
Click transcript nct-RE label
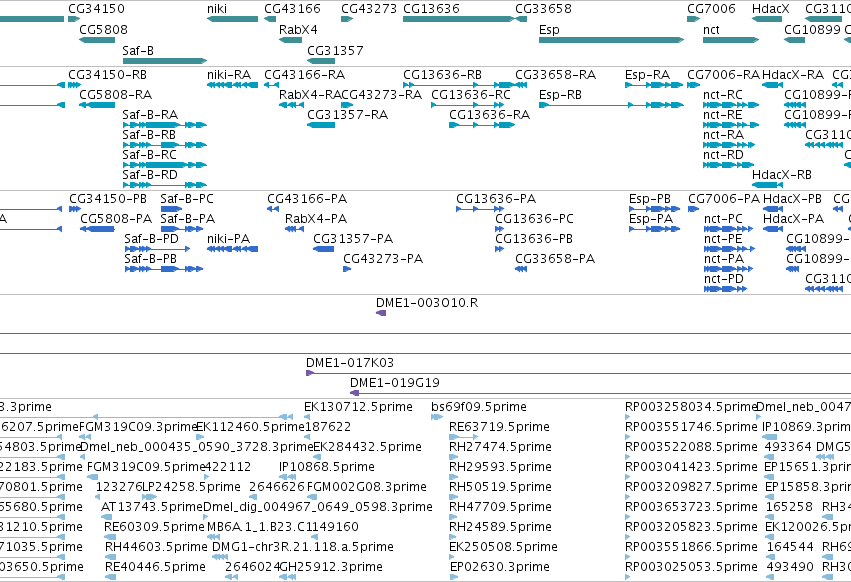point(722,115)
